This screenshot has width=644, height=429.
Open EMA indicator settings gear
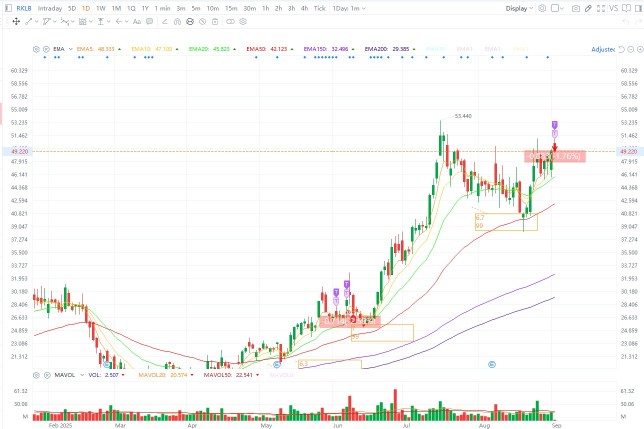click(x=35, y=48)
